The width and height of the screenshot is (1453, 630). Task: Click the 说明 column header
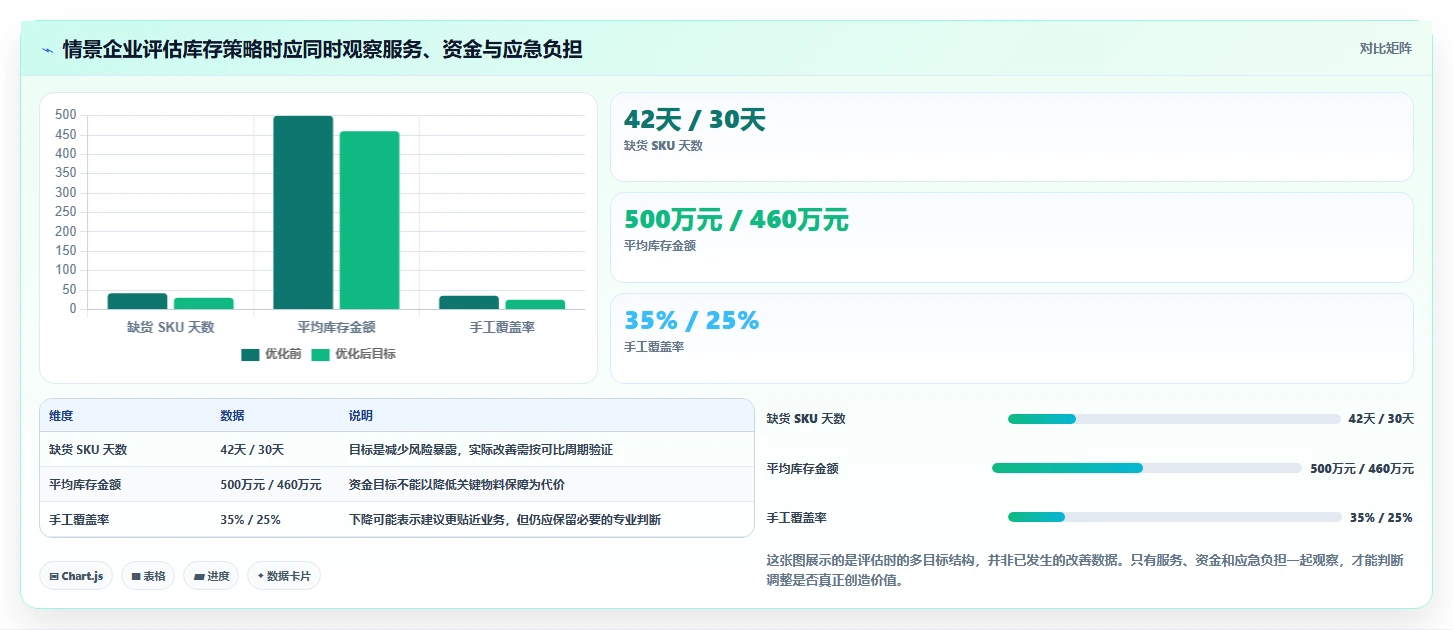pyautogui.click(x=360, y=416)
